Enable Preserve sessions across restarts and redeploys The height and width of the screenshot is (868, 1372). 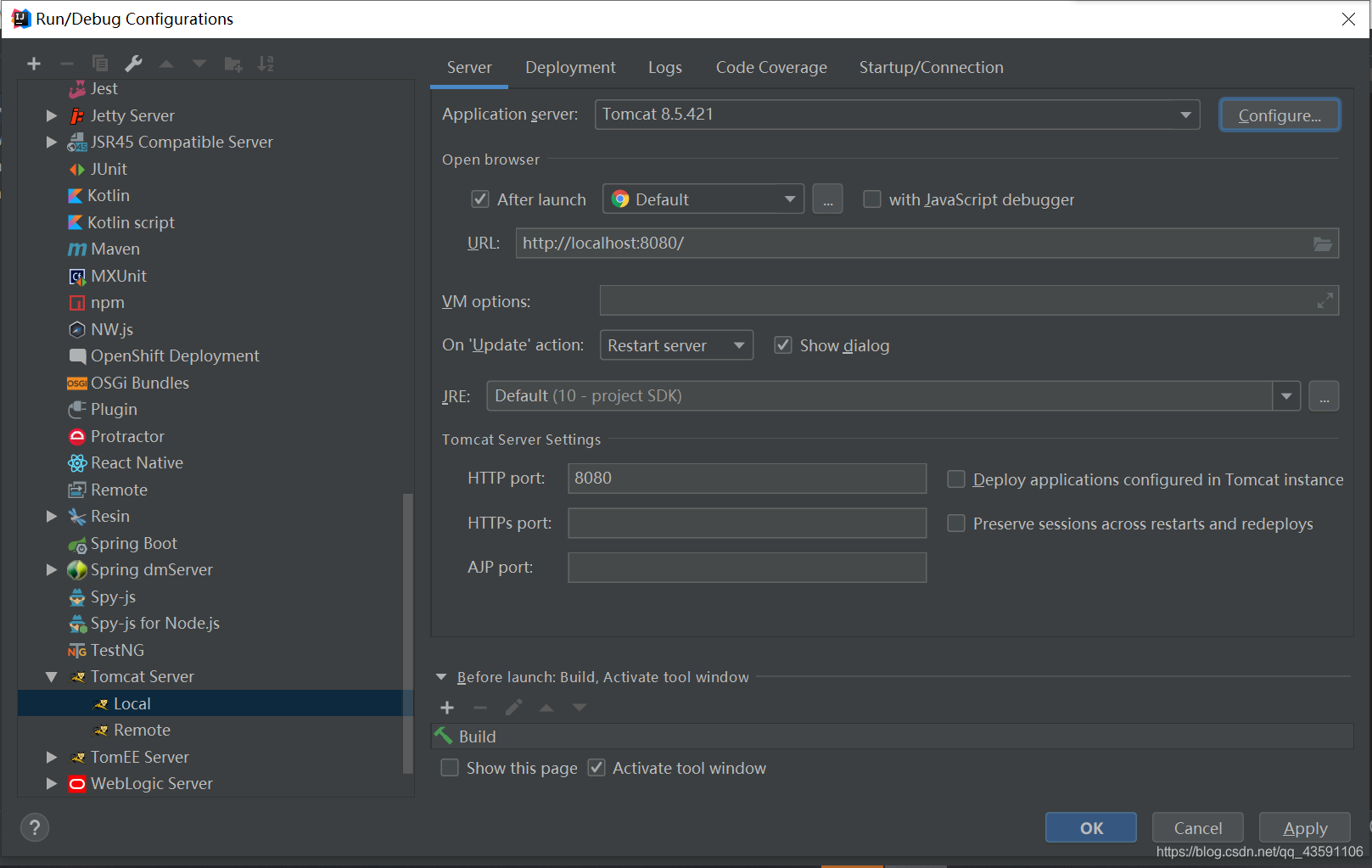tap(956, 524)
